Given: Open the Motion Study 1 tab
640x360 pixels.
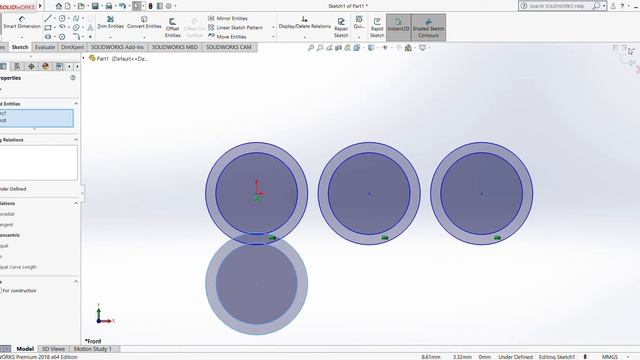Looking at the screenshot, I should 93,349.
